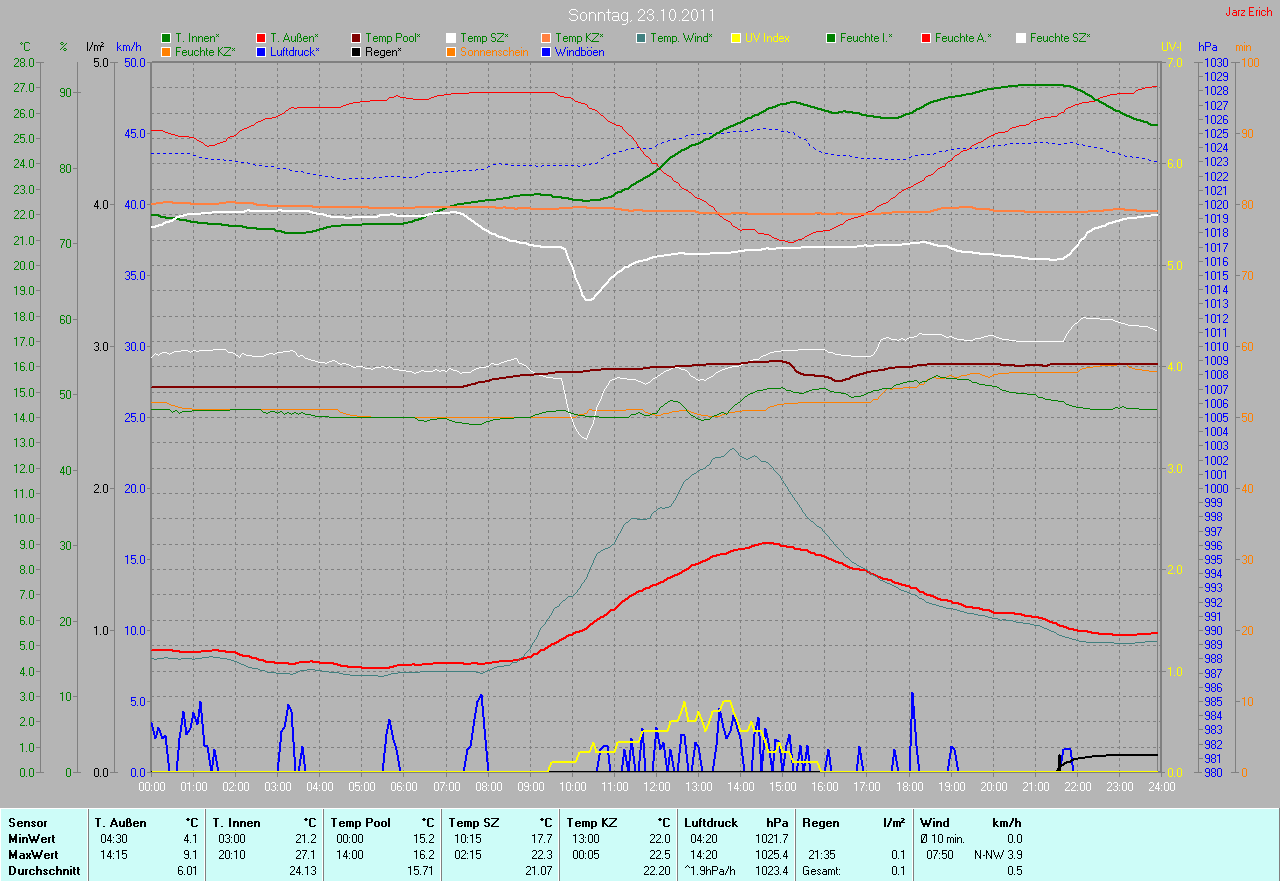Click the white Temp SZ legend marker
The image size is (1280, 881).
tap(451, 38)
